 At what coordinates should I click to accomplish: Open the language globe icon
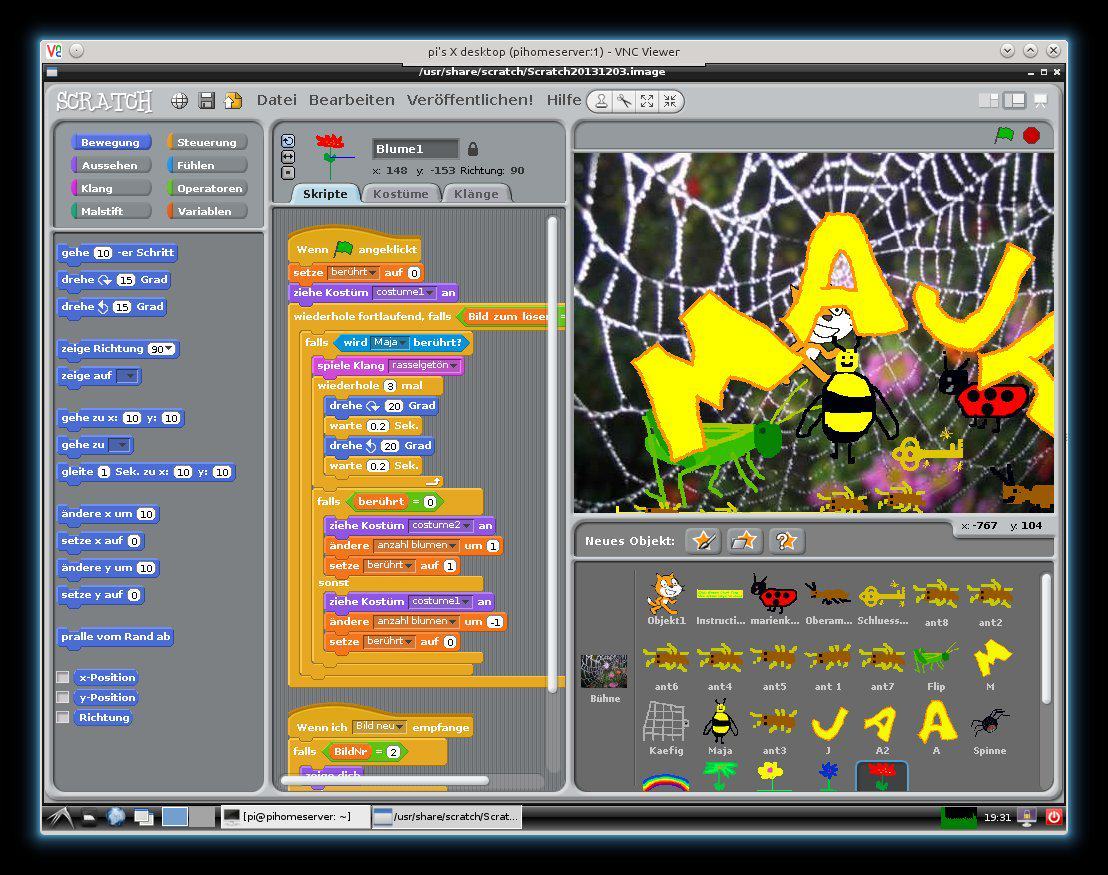point(180,100)
